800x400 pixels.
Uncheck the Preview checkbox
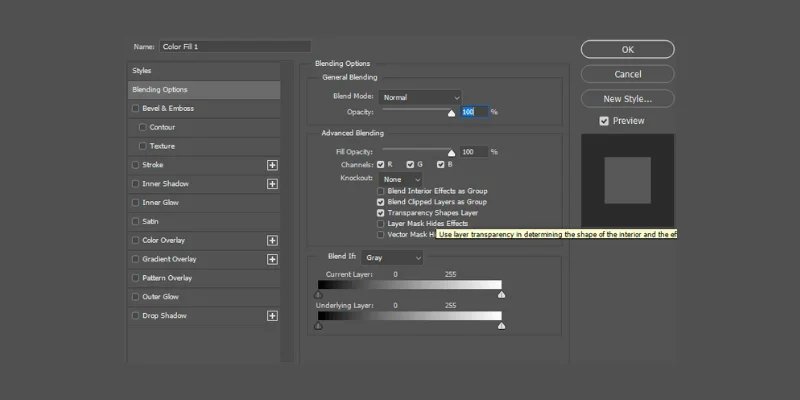tap(604, 121)
